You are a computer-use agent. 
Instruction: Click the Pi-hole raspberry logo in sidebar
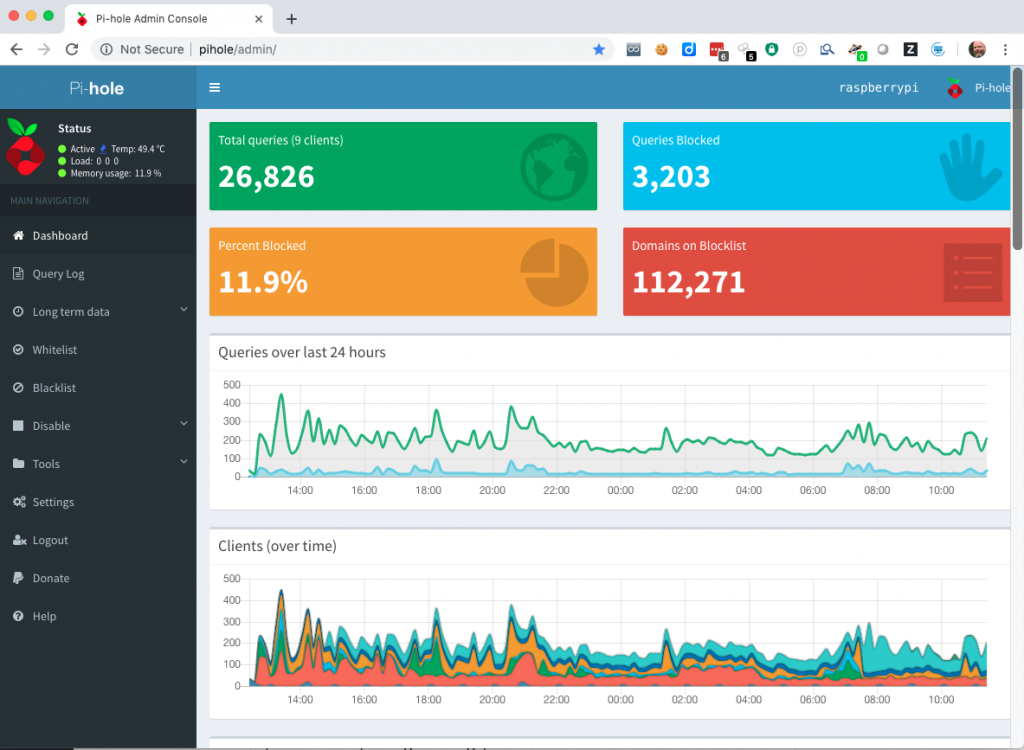point(25,146)
